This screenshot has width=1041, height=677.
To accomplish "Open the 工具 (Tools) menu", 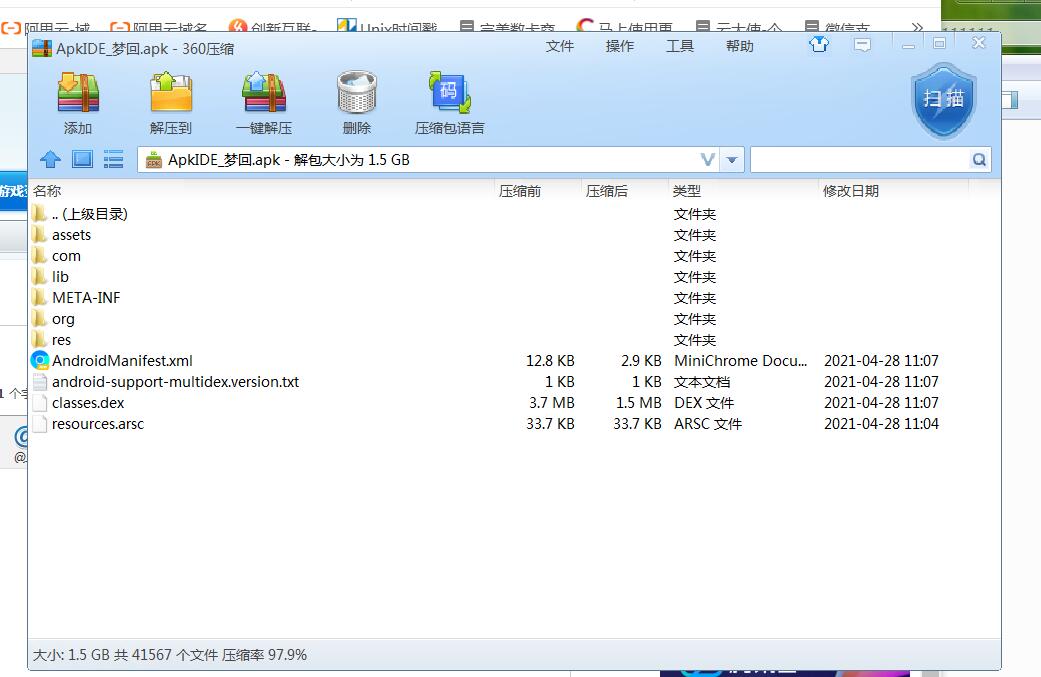I will [x=680, y=46].
